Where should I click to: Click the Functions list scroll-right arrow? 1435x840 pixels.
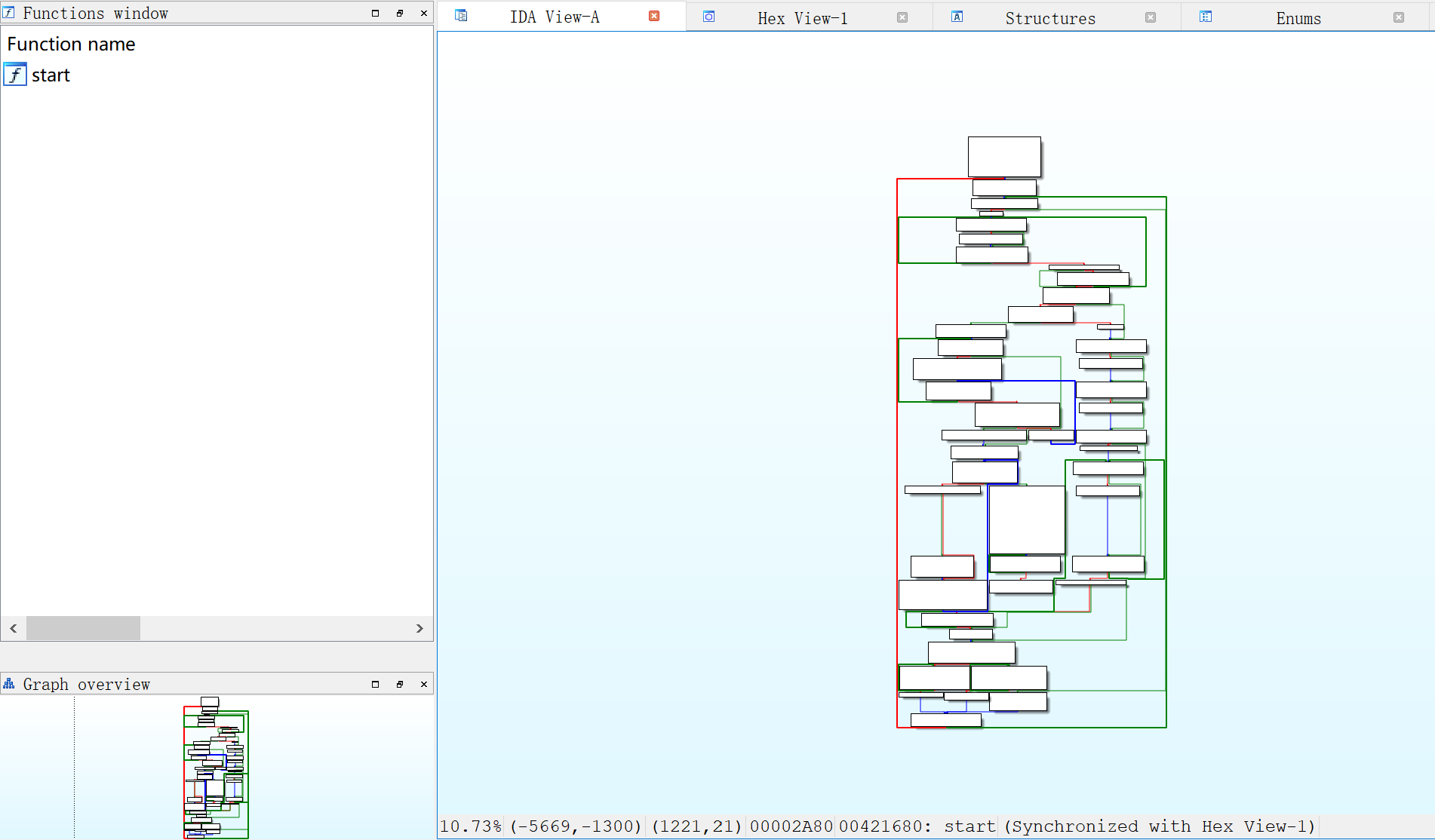(x=419, y=628)
